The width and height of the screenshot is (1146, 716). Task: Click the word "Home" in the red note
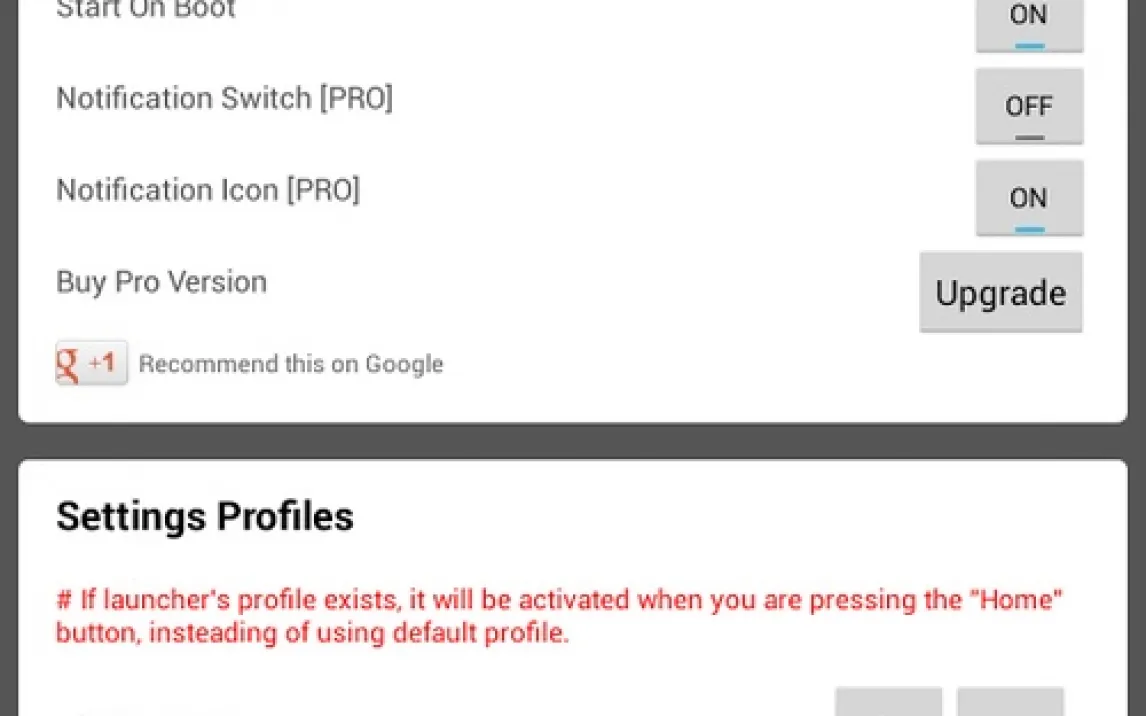pos(1016,601)
